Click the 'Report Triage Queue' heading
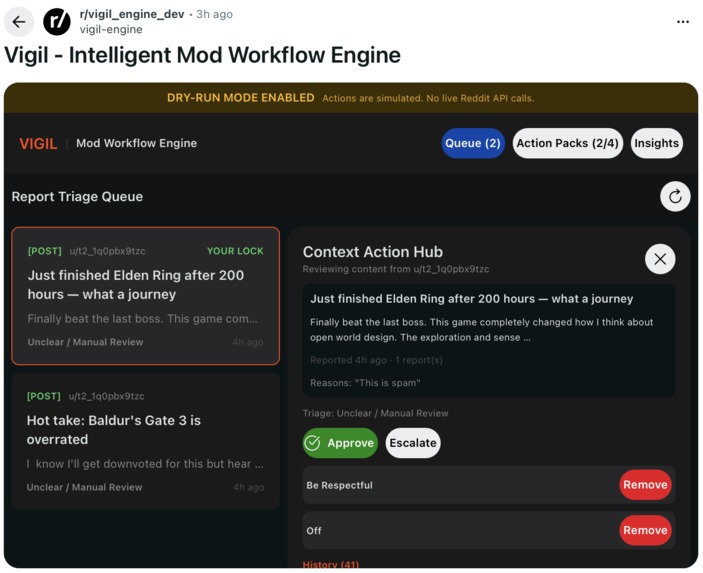 (77, 197)
